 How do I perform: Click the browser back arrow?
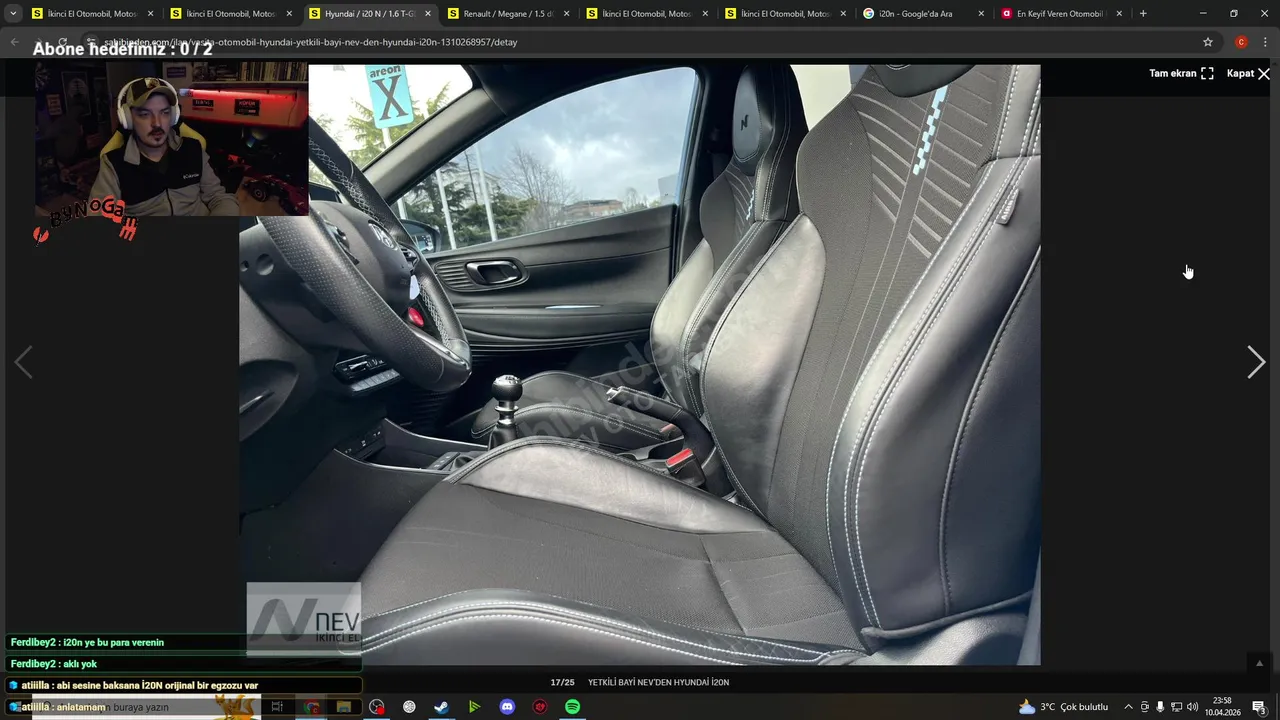[x=14, y=42]
